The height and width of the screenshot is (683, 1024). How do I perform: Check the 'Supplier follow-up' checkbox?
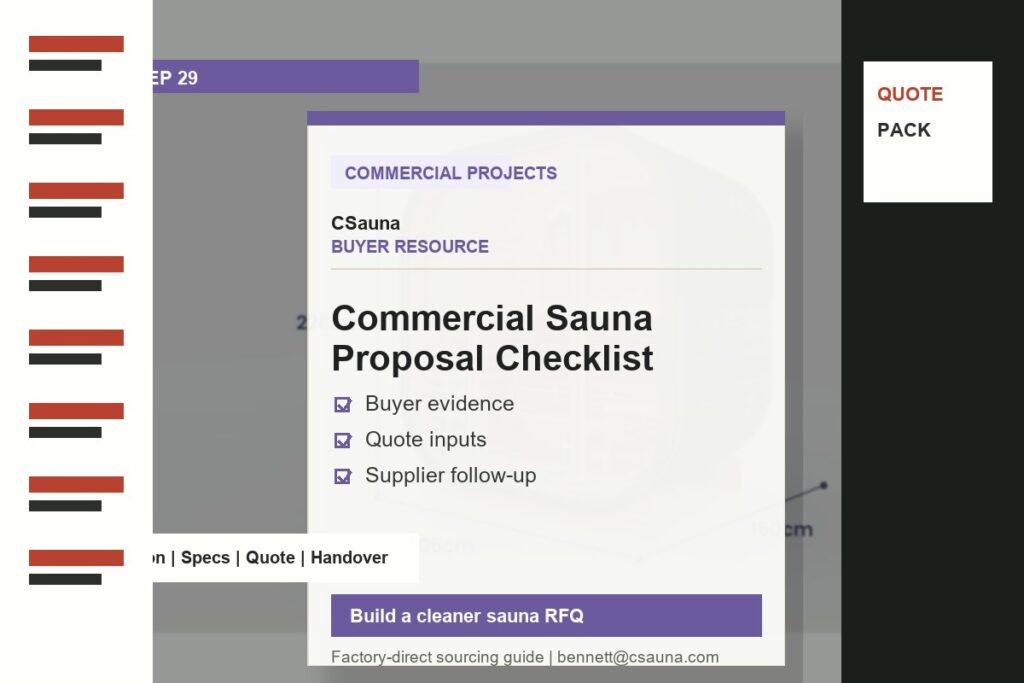tap(343, 477)
